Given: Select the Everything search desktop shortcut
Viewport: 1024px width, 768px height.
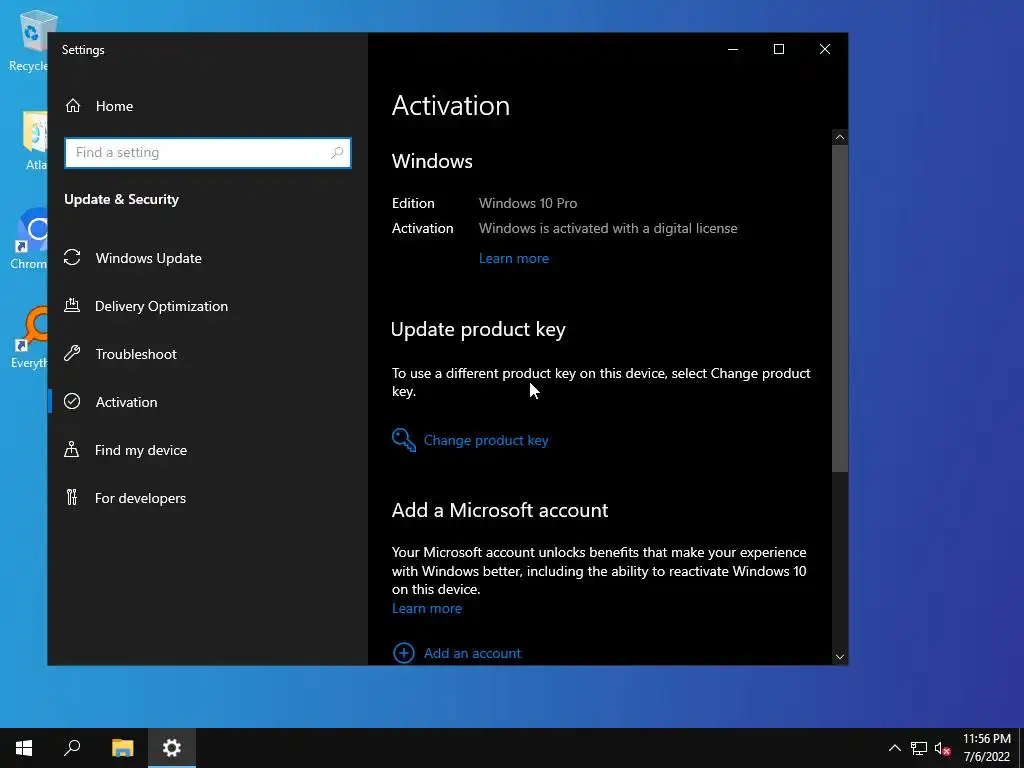Looking at the screenshot, I should coord(29,338).
